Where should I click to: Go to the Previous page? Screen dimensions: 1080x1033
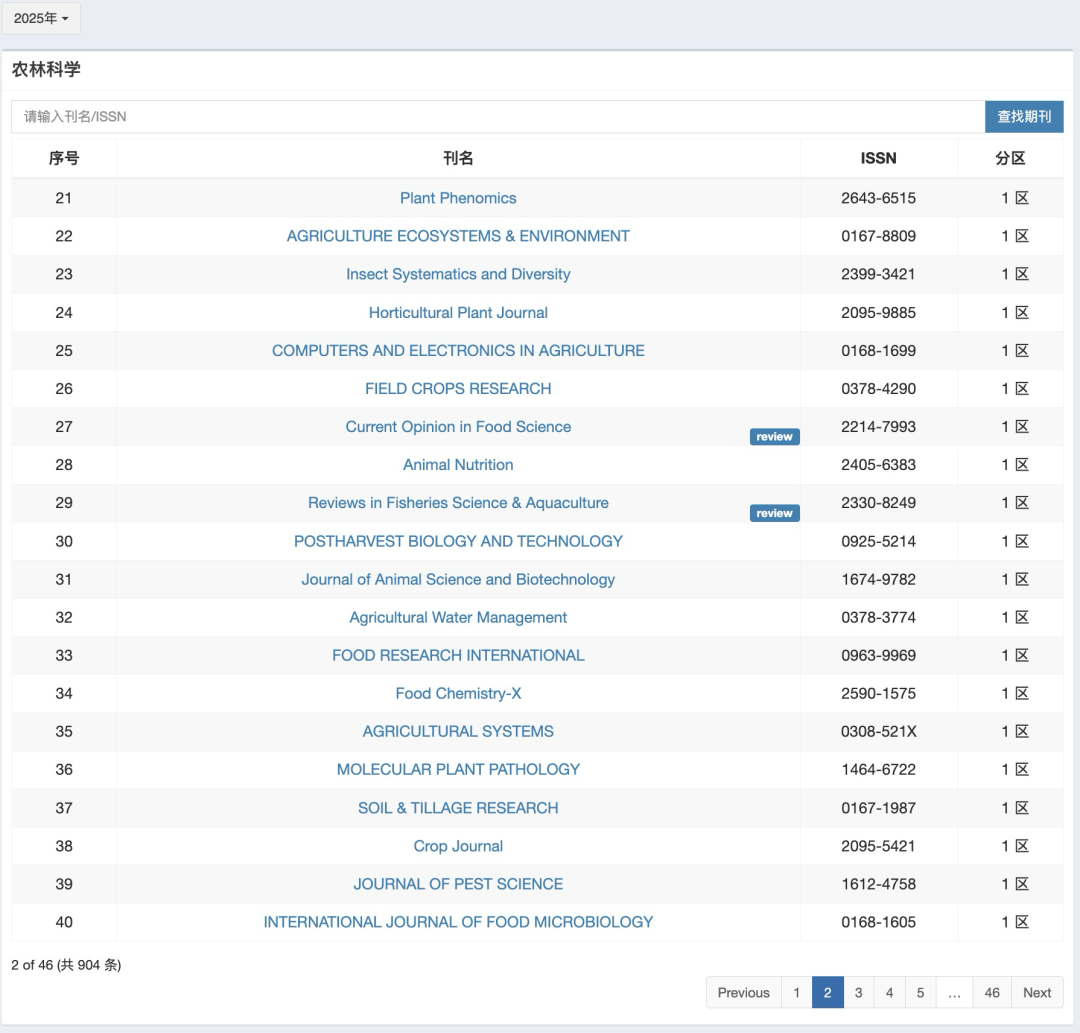tap(743, 992)
